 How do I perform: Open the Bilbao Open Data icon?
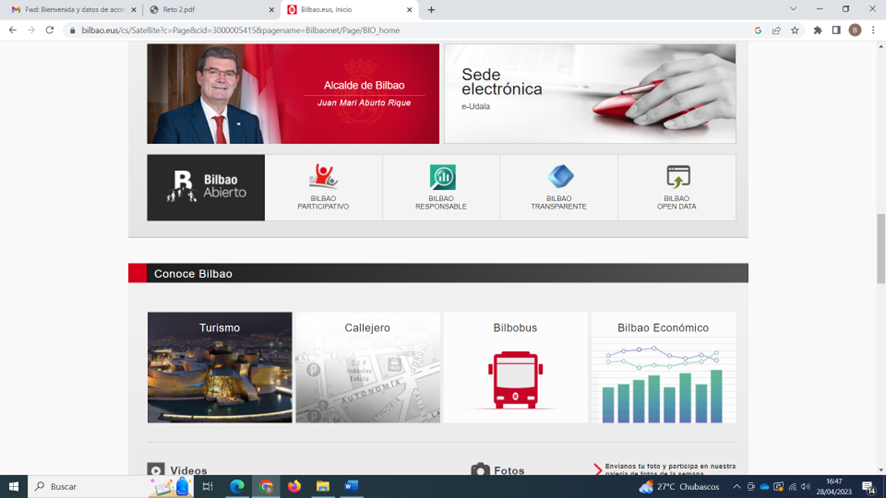point(677,176)
